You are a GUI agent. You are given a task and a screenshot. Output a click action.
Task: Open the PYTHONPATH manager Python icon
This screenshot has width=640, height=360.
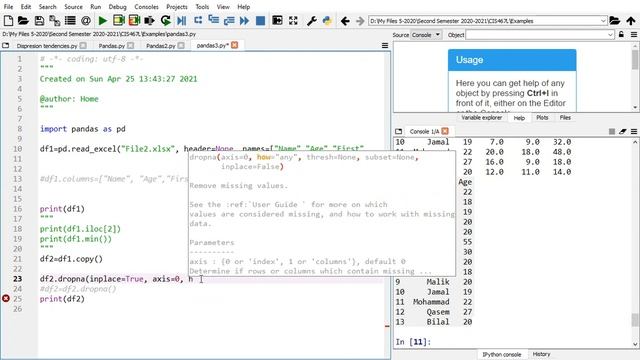[x=327, y=20]
